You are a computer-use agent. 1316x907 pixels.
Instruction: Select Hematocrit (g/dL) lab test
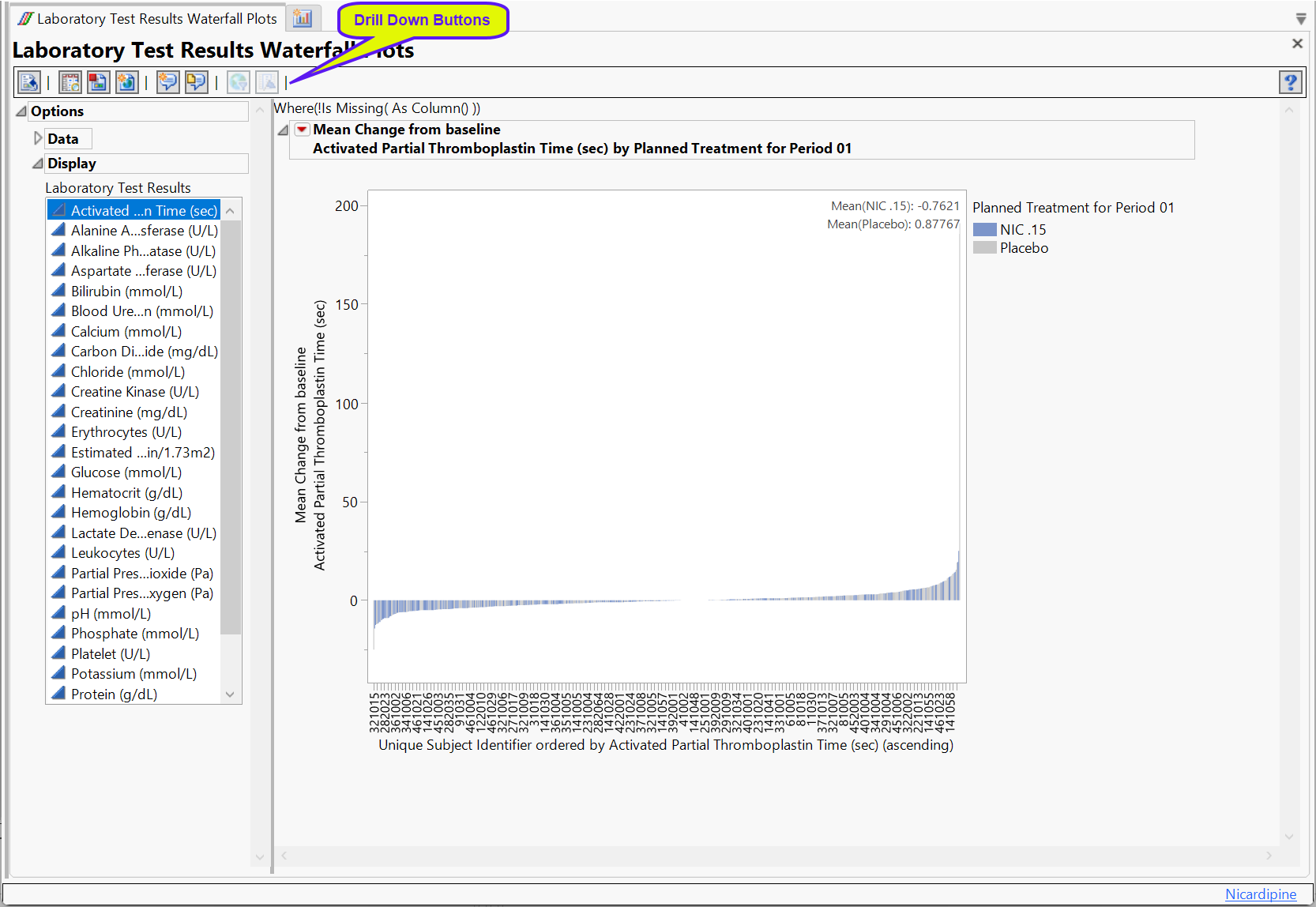[x=133, y=493]
